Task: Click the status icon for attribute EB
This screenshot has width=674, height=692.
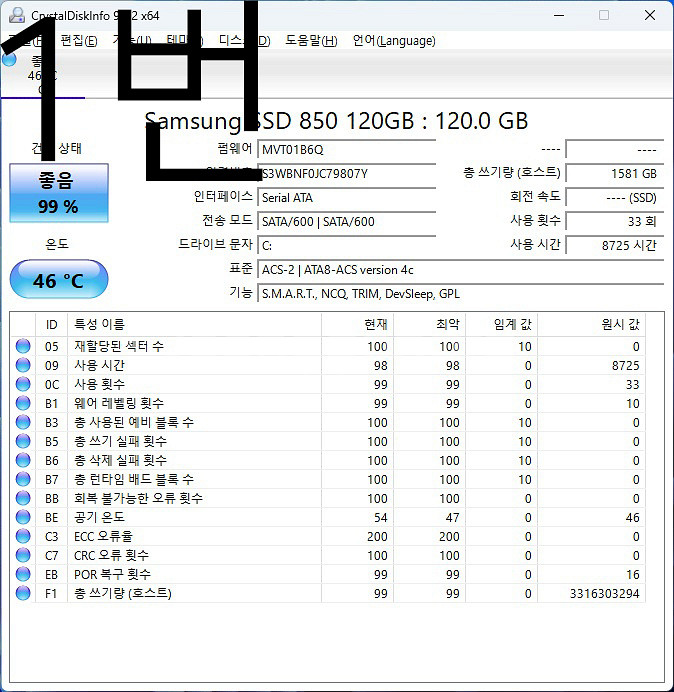Action: (x=23, y=574)
